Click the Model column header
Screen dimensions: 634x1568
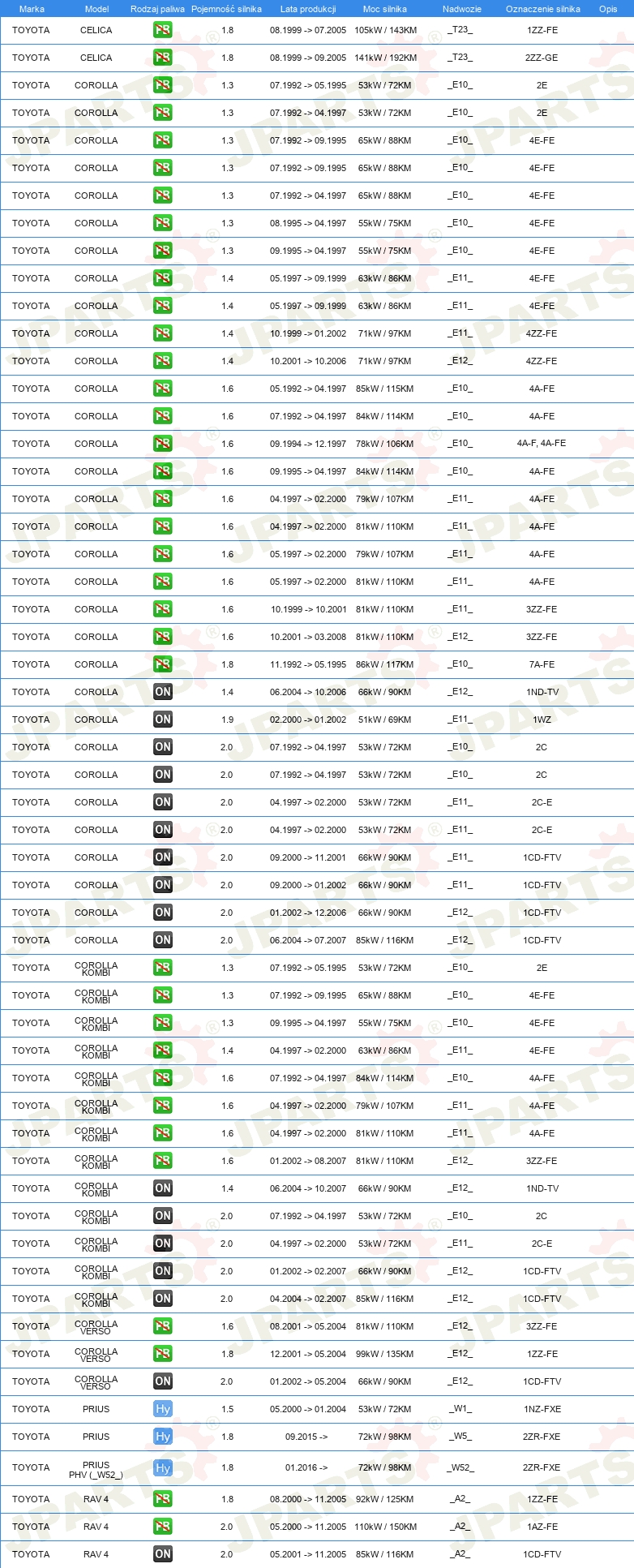click(x=96, y=9)
